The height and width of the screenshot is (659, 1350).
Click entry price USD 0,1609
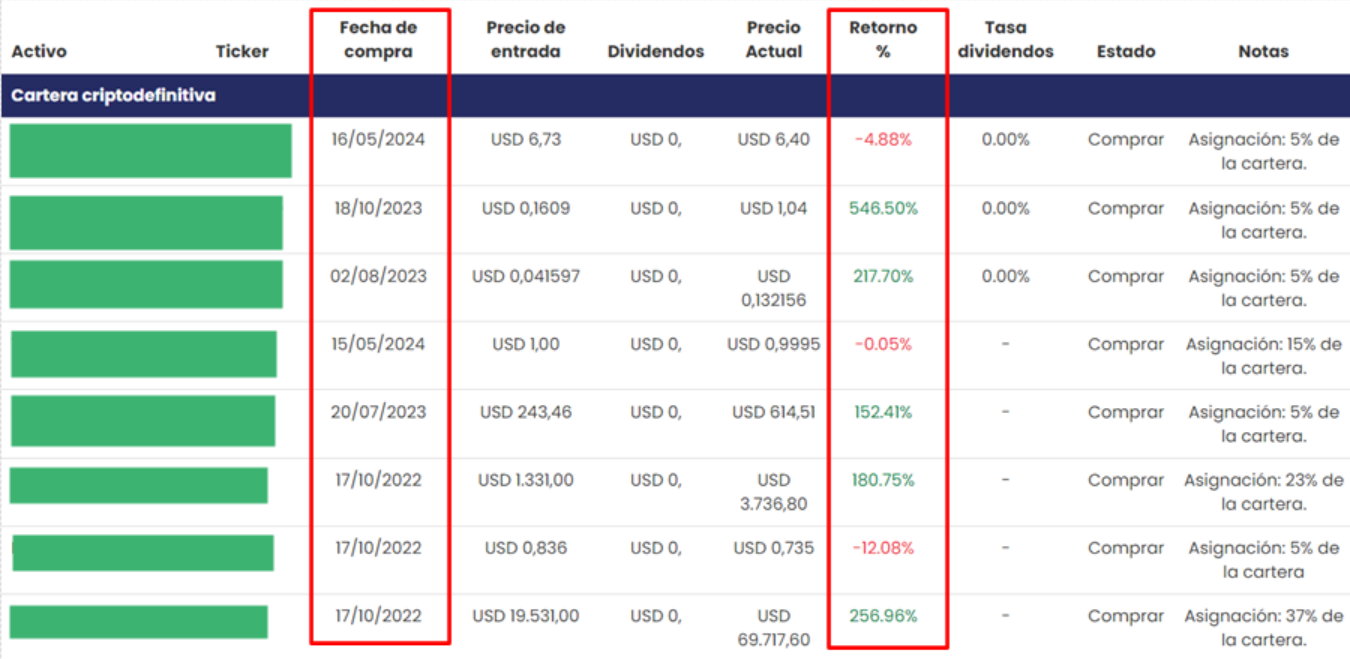(526, 208)
